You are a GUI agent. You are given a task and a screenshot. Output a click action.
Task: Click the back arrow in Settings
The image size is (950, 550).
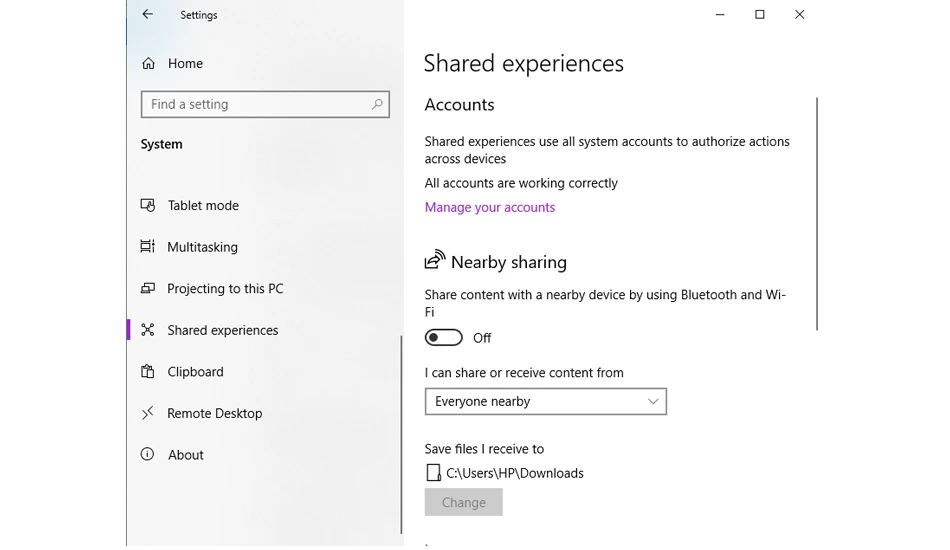point(147,14)
